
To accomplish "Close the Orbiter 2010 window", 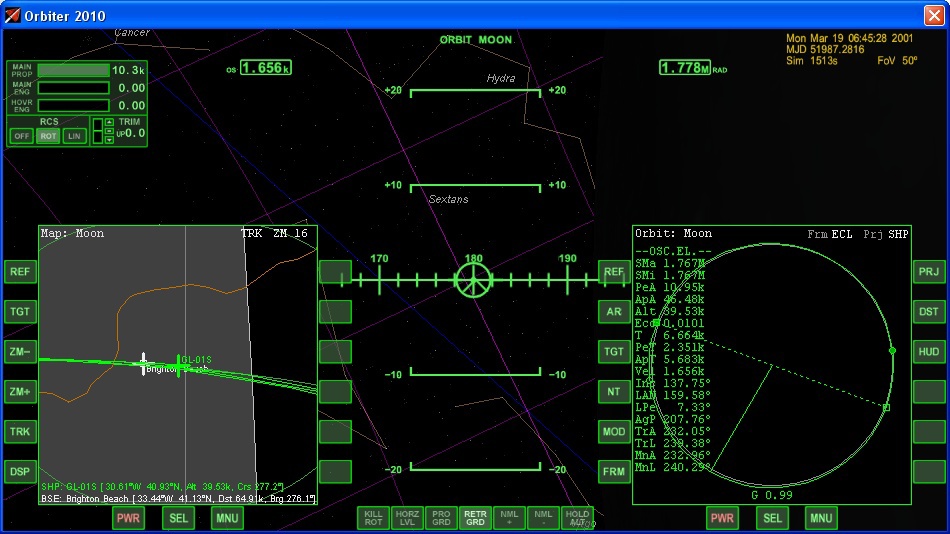I will point(934,15).
